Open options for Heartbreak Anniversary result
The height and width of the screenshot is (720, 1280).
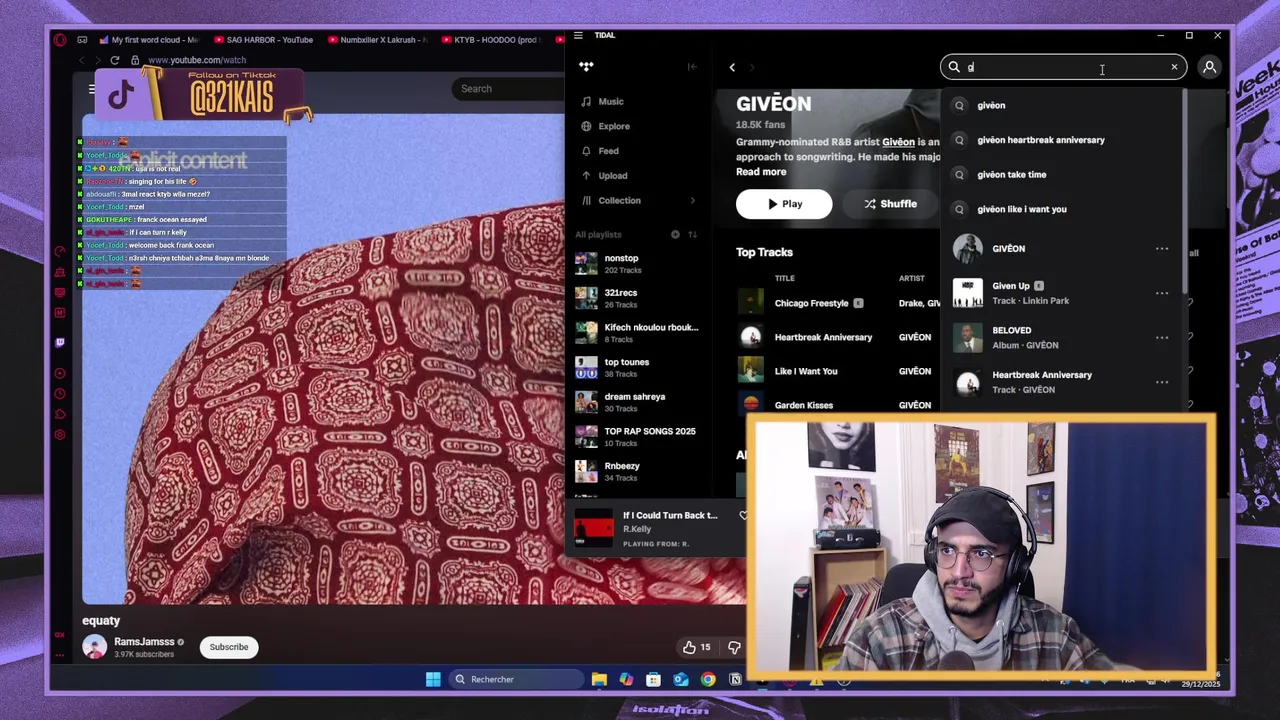pyautogui.click(x=1162, y=382)
